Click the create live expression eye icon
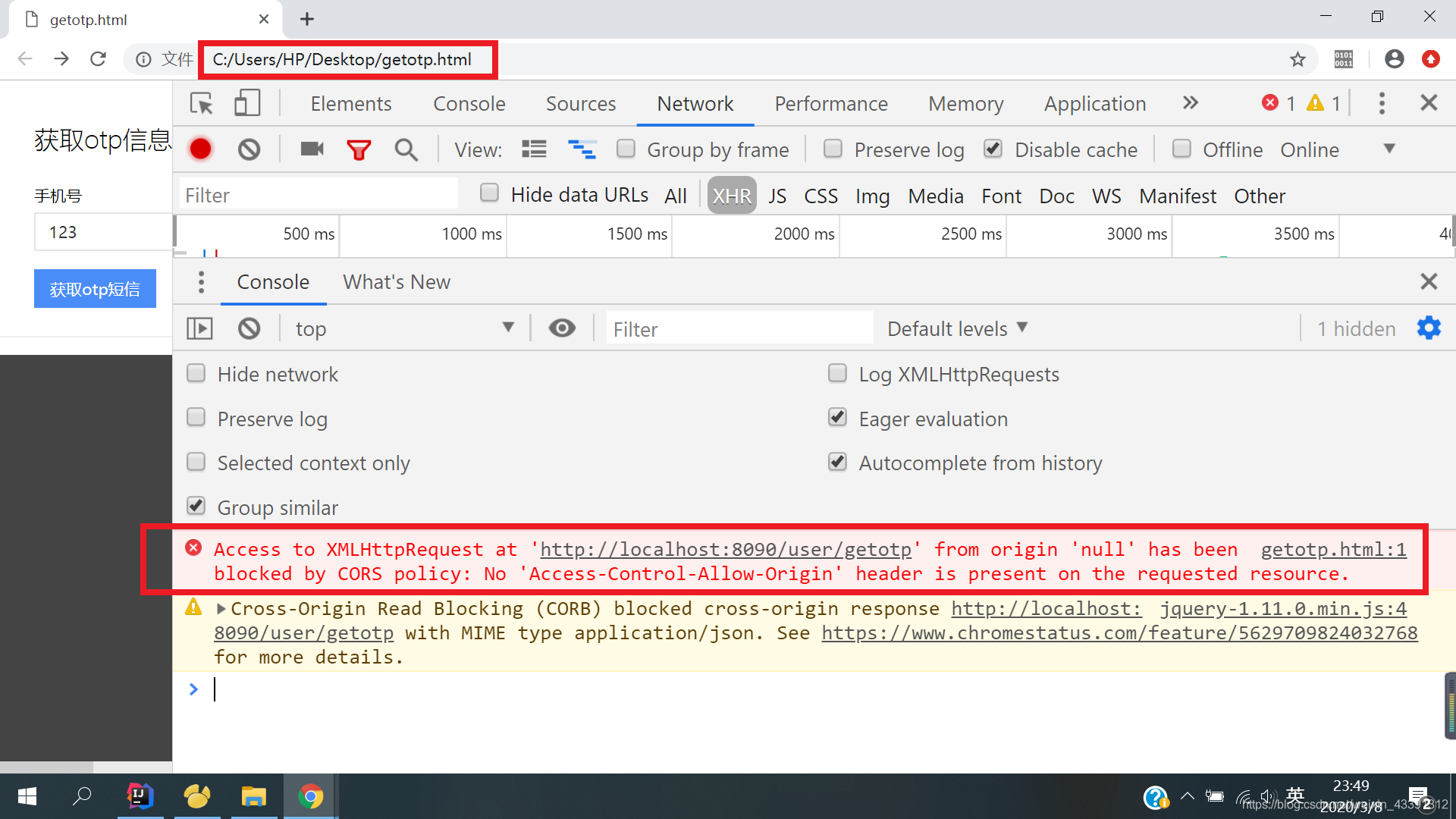 coord(562,328)
